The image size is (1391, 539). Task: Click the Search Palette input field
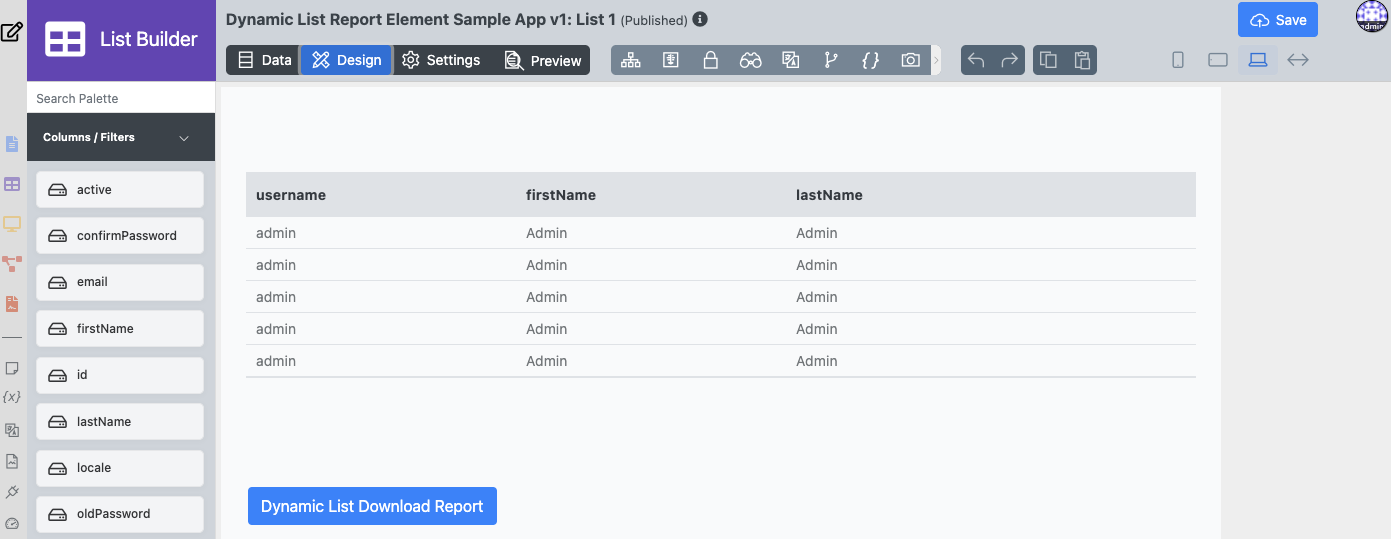[121, 98]
